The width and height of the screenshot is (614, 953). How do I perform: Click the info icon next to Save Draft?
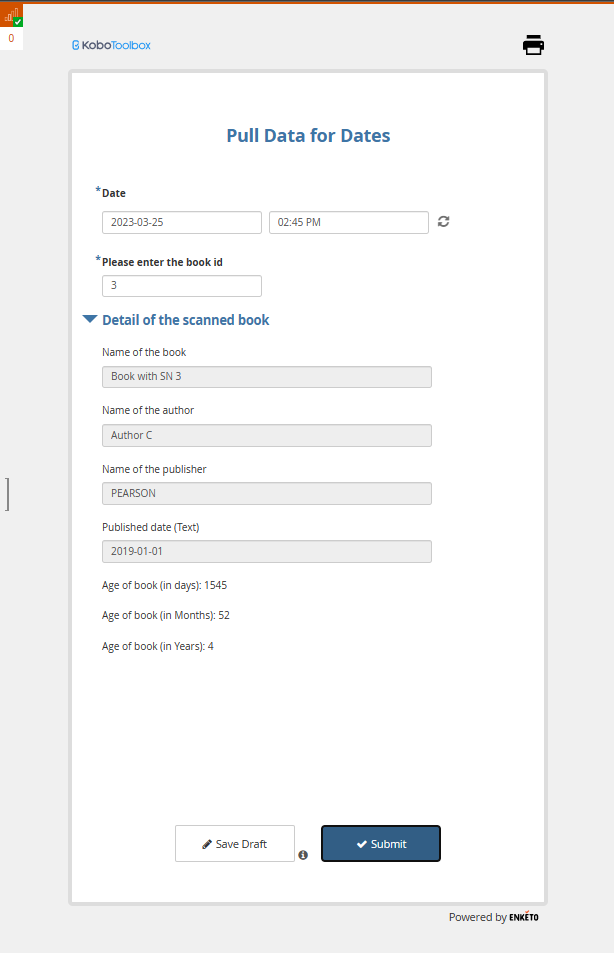click(302, 855)
